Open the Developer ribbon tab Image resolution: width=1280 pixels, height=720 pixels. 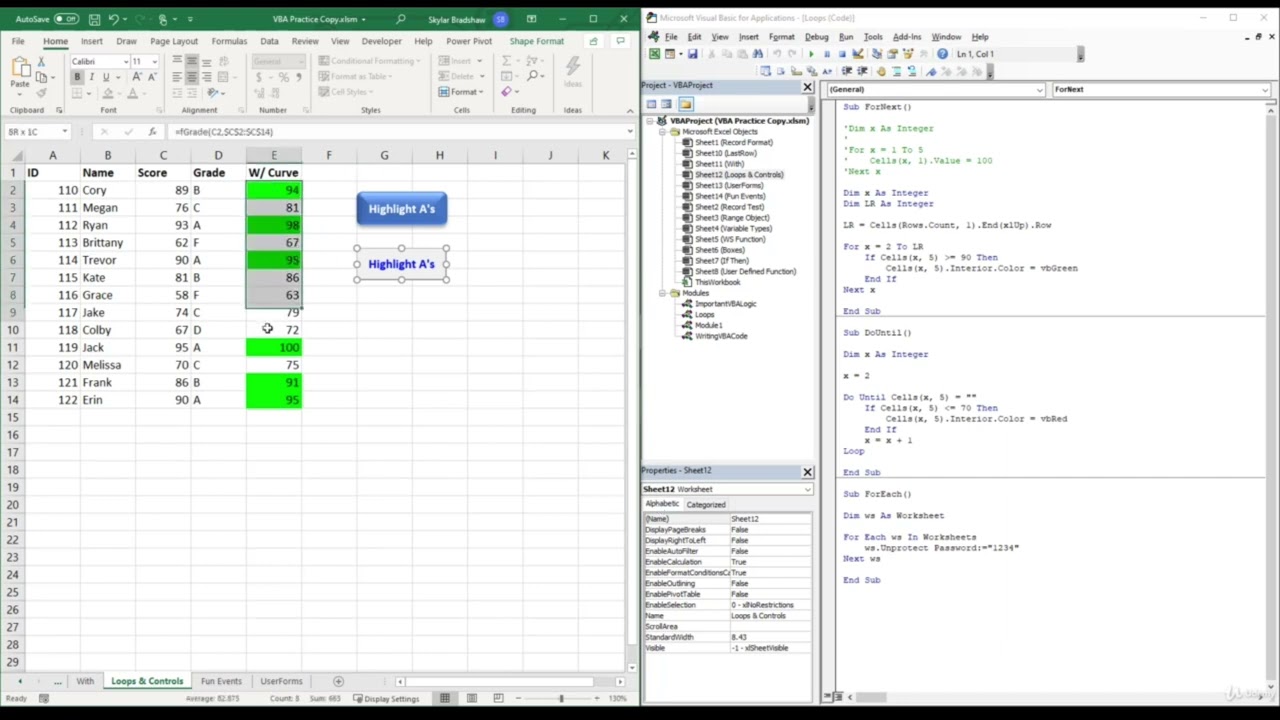[x=381, y=41]
